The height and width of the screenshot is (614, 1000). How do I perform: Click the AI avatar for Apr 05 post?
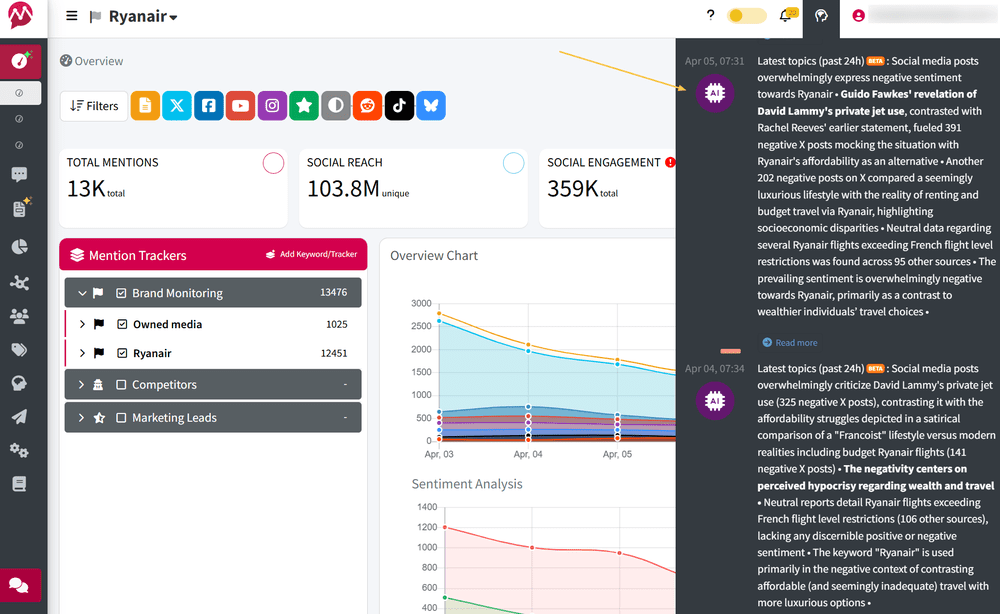pyautogui.click(x=715, y=93)
